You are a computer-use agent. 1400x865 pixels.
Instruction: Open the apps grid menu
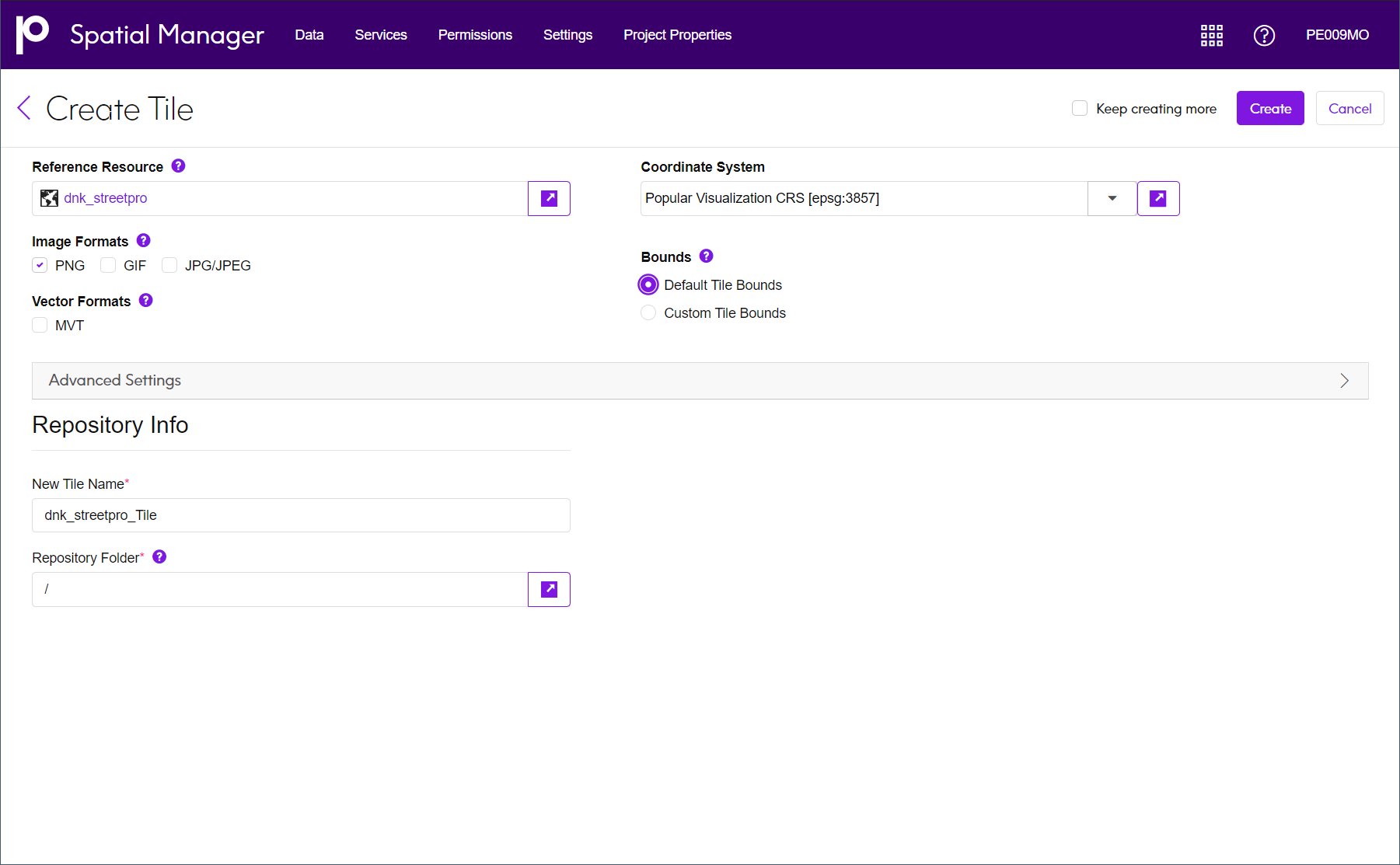1211,35
